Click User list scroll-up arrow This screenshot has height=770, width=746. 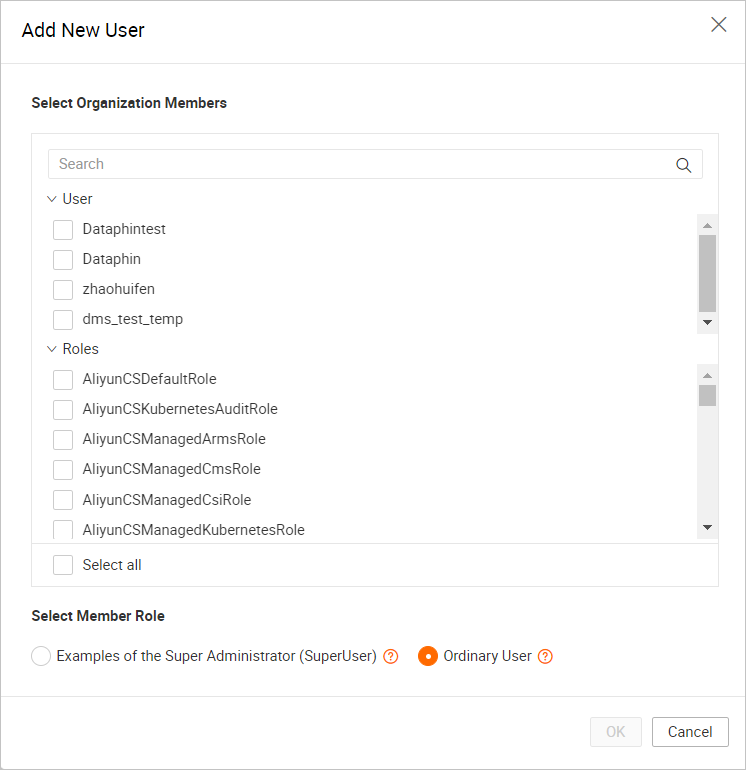(707, 225)
